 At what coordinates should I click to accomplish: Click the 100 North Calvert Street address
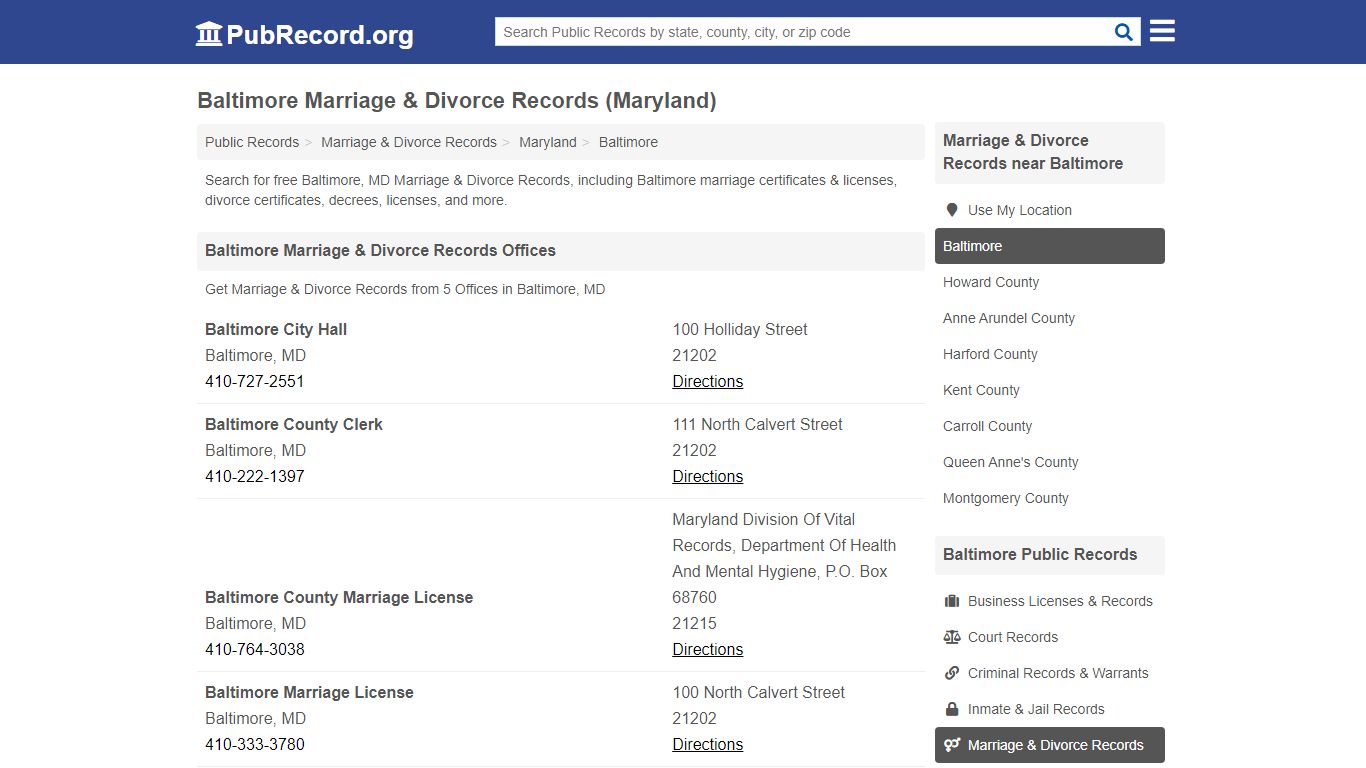tap(758, 692)
